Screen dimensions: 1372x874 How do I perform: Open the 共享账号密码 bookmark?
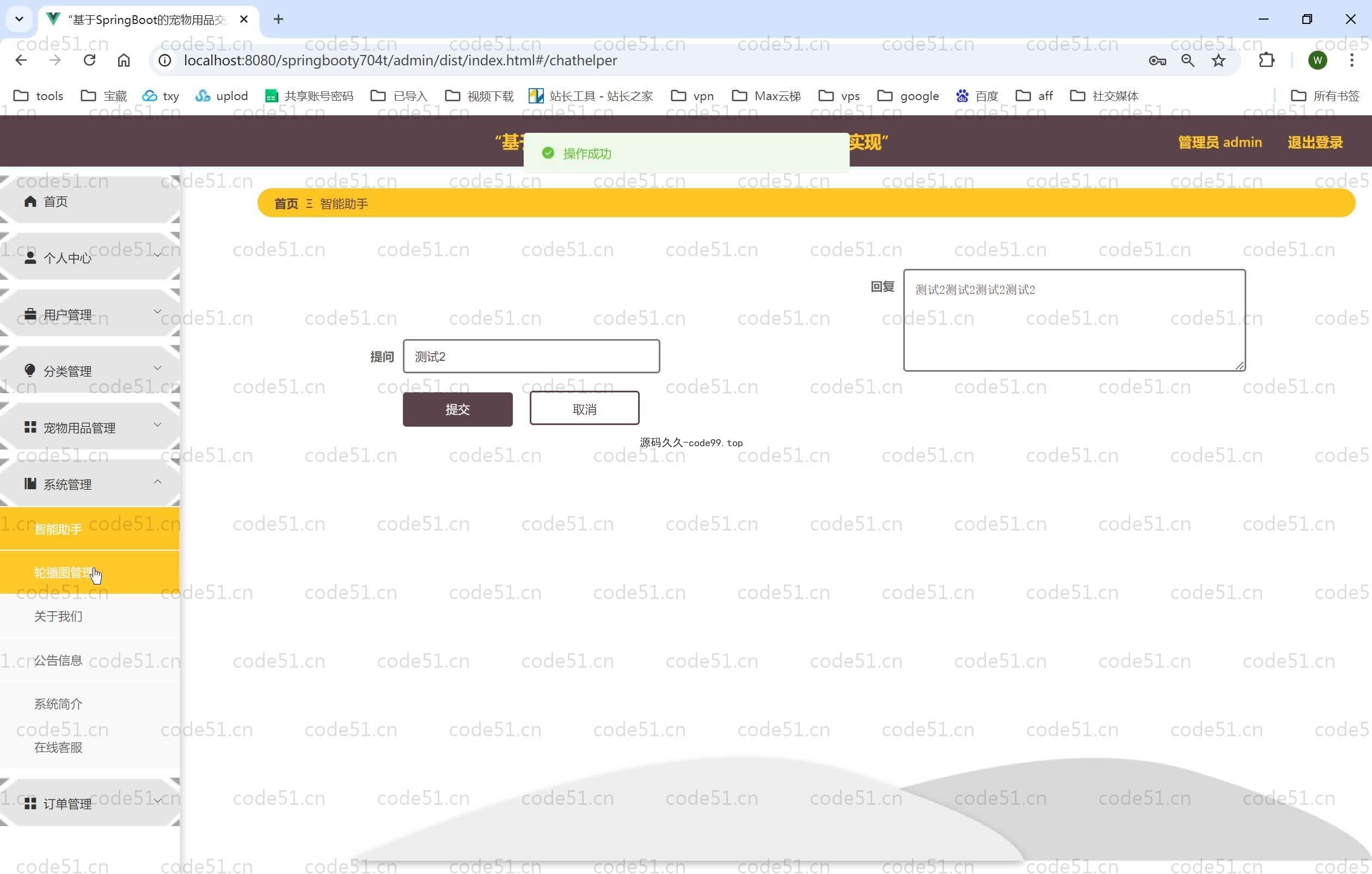[309, 96]
